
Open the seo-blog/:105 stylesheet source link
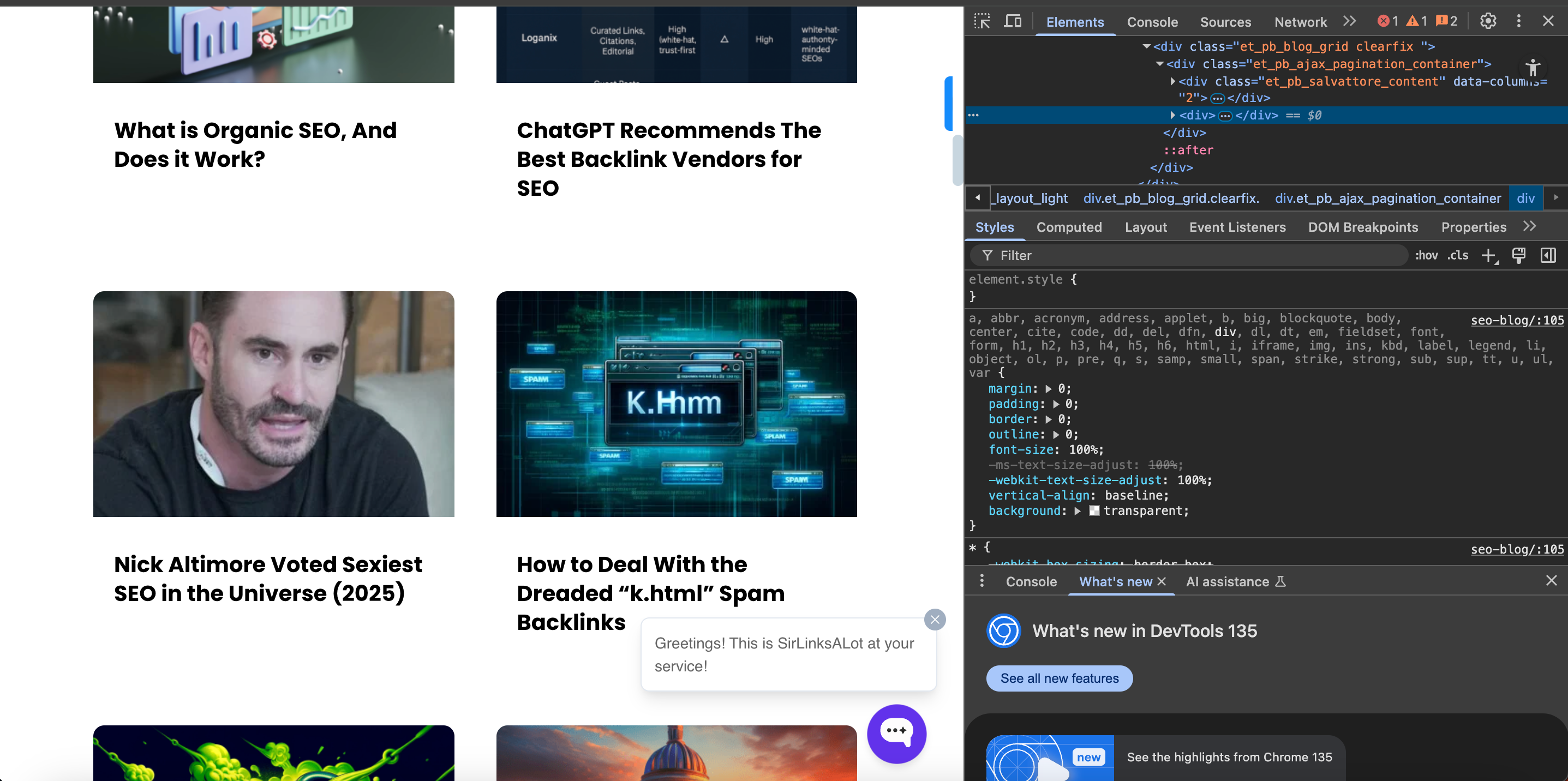[x=1517, y=320]
